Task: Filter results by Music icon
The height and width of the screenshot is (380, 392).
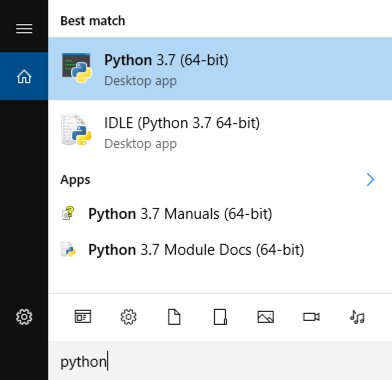Action: (x=357, y=317)
